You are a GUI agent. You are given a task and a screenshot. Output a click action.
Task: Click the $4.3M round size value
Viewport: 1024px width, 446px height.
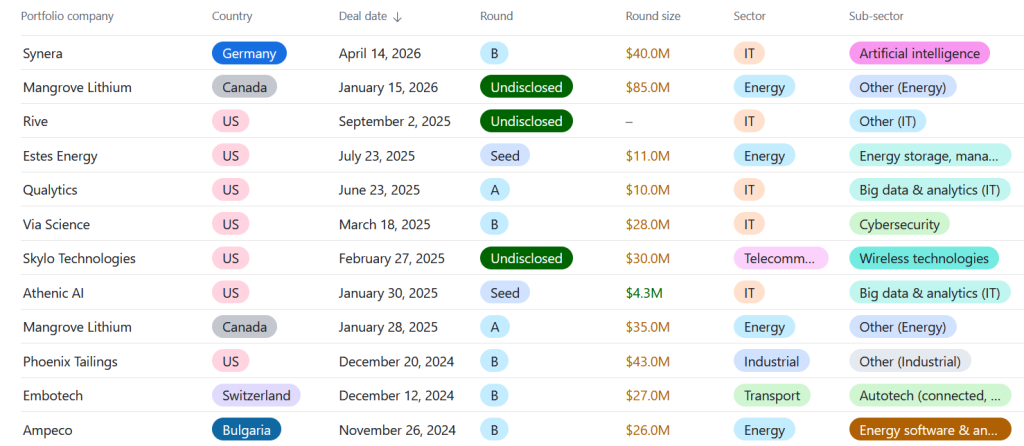pos(644,293)
